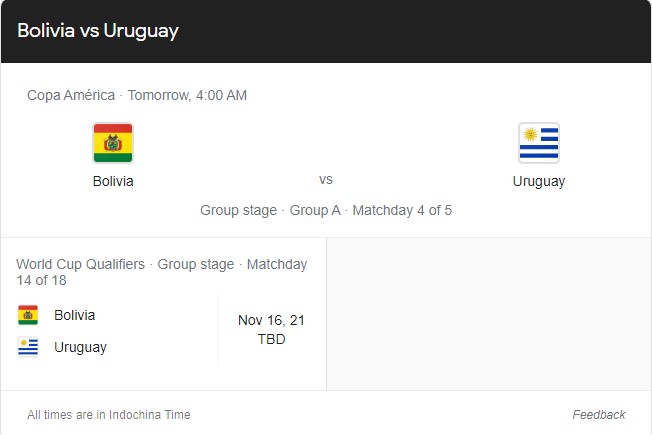Click All times are in Indochina Time note
Screen dimensions: 652x435
tap(109, 415)
